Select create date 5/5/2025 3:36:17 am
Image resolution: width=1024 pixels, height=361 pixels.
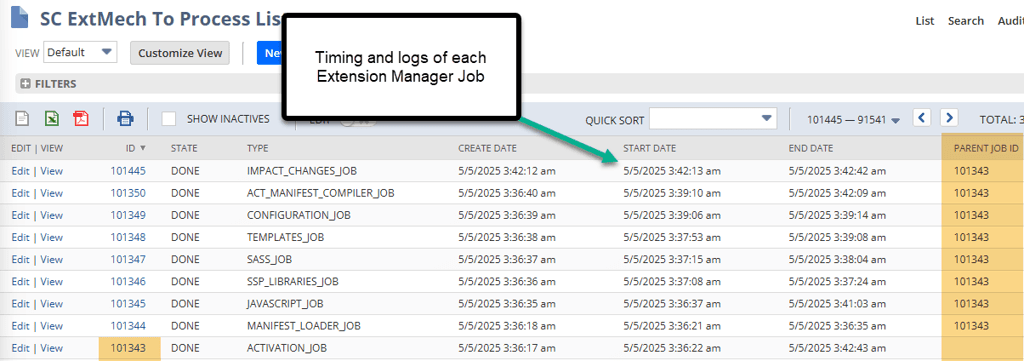click(507, 348)
